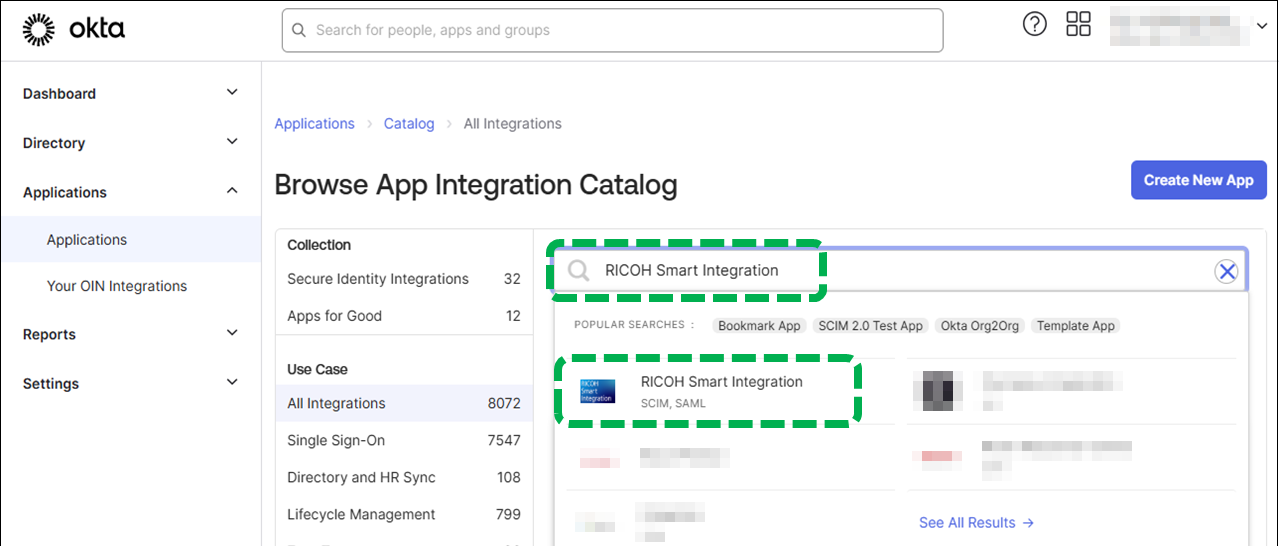Choose the Bookmark App popular search
This screenshot has width=1279, height=546.
(759, 326)
